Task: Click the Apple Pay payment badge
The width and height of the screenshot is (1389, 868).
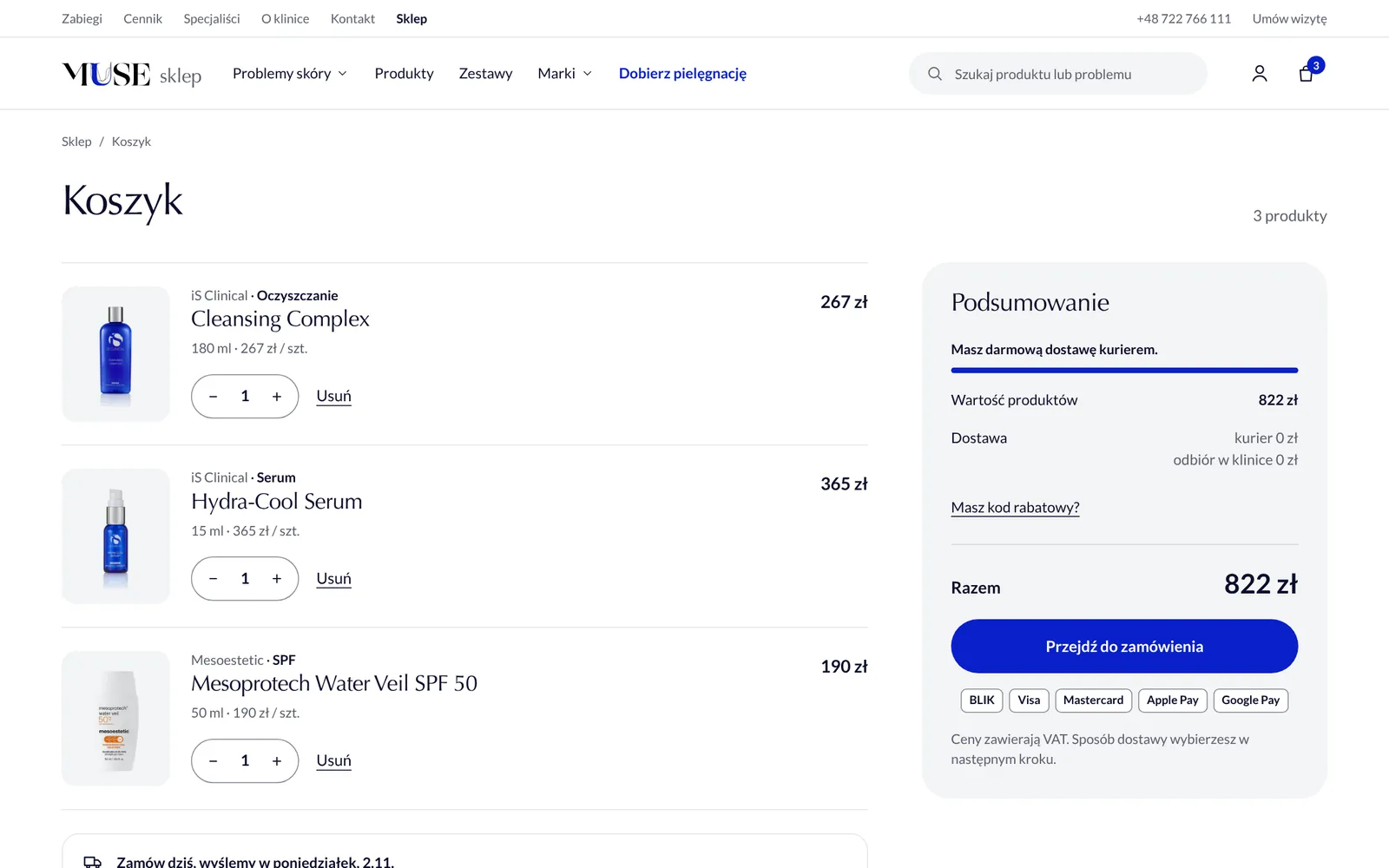Action: click(x=1172, y=700)
